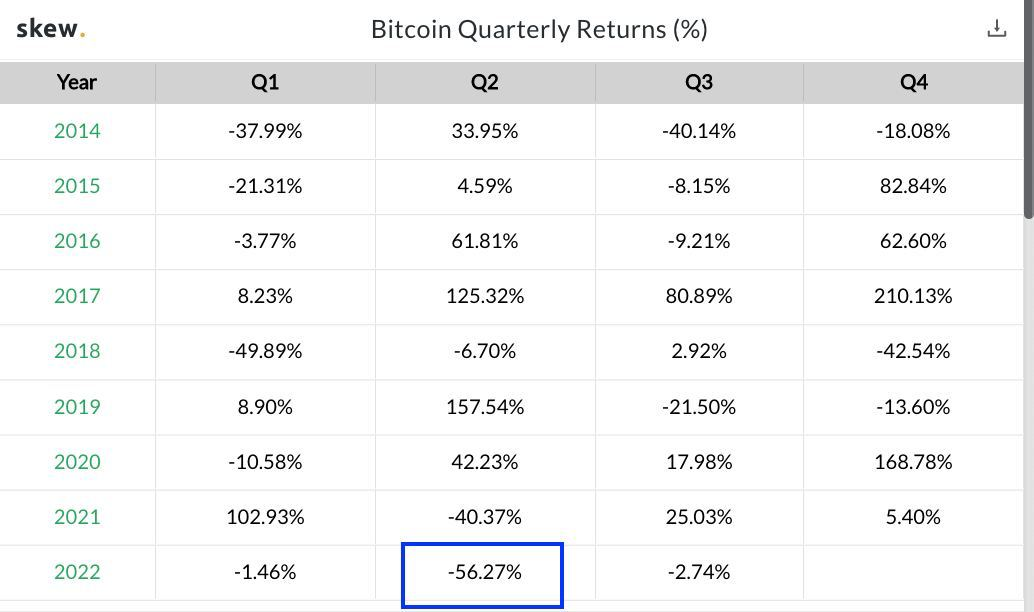Select the 210.13% Q4 2017 cell
This screenshot has height=612, width=1034.
(913, 296)
